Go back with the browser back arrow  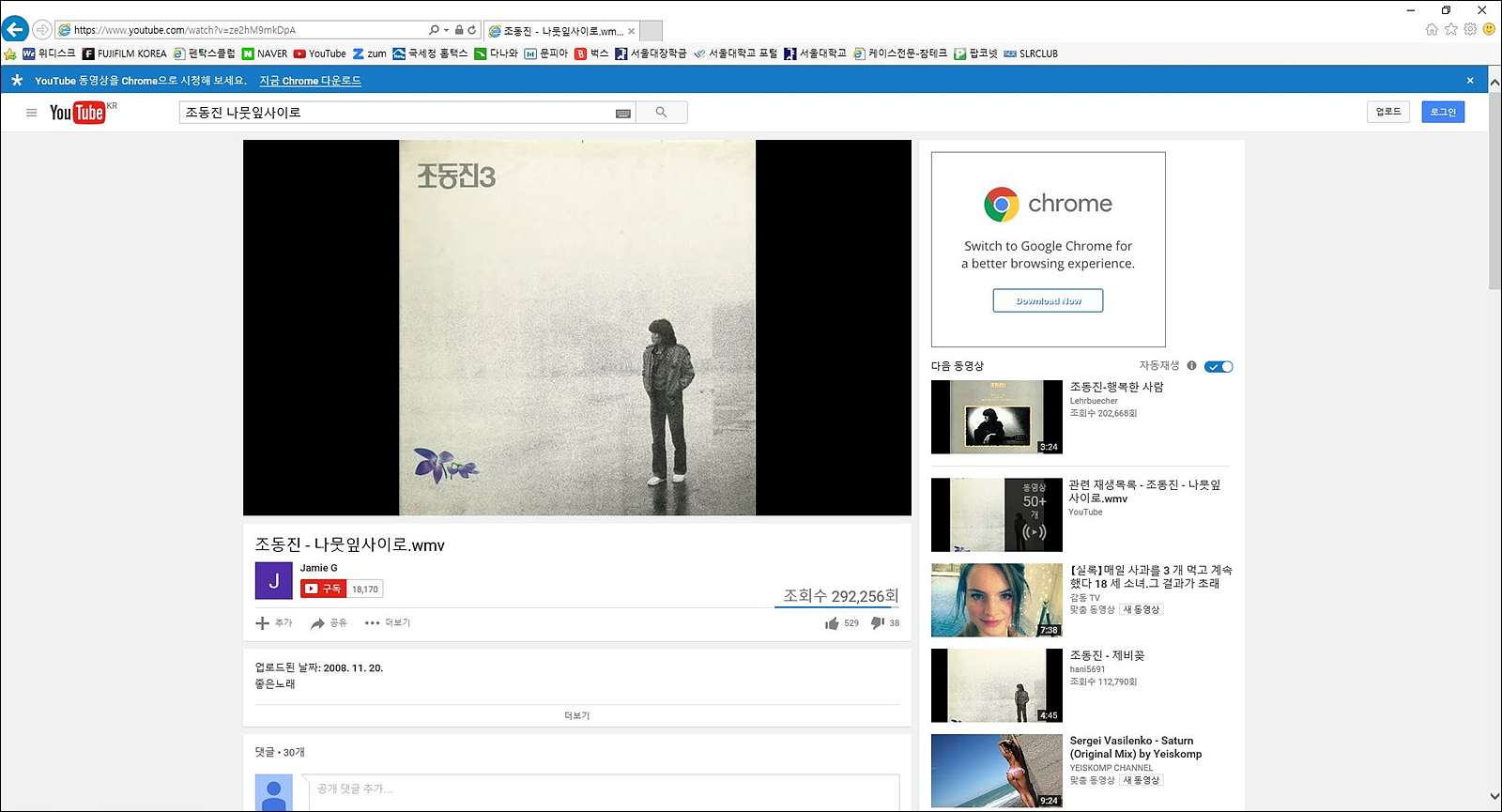(14, 29)
